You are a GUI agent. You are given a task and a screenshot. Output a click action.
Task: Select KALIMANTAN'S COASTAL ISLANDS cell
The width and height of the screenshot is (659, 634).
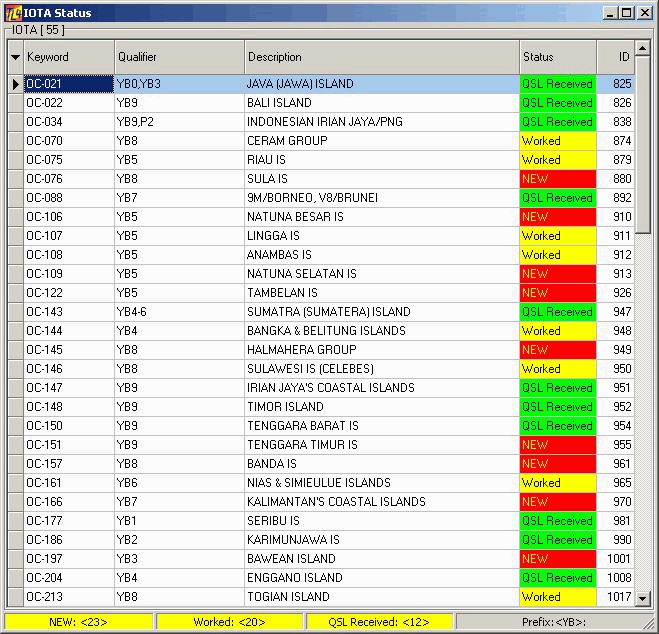(382, 502)
